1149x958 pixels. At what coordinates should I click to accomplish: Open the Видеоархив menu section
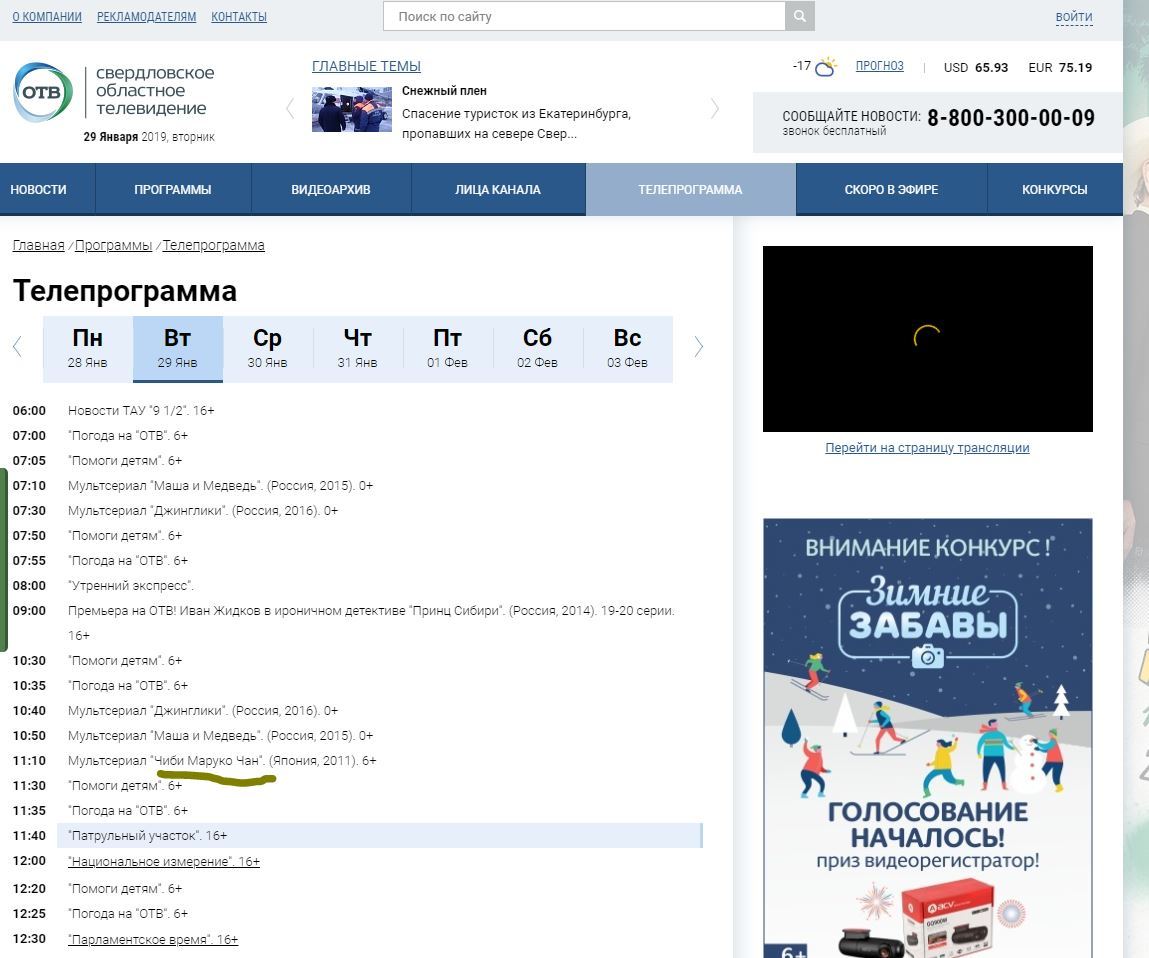[331, 189]
